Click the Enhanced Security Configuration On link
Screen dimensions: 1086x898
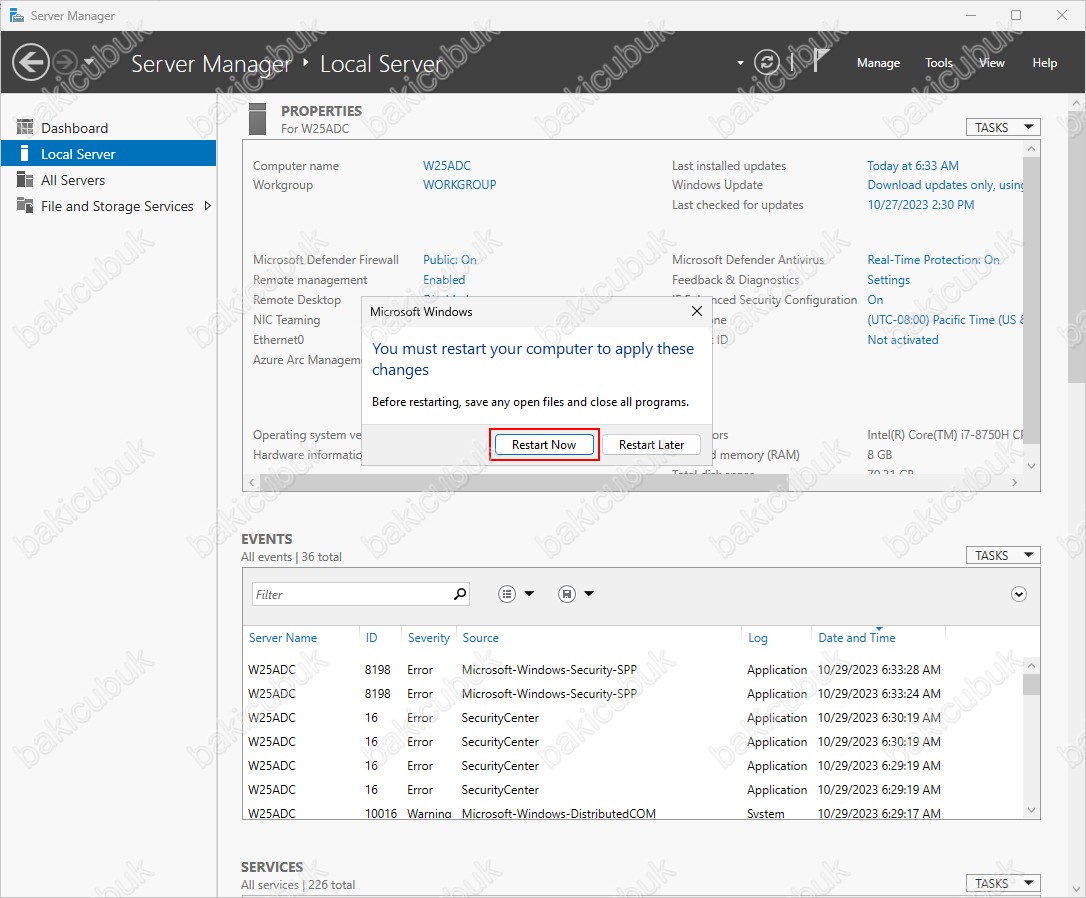875,300
